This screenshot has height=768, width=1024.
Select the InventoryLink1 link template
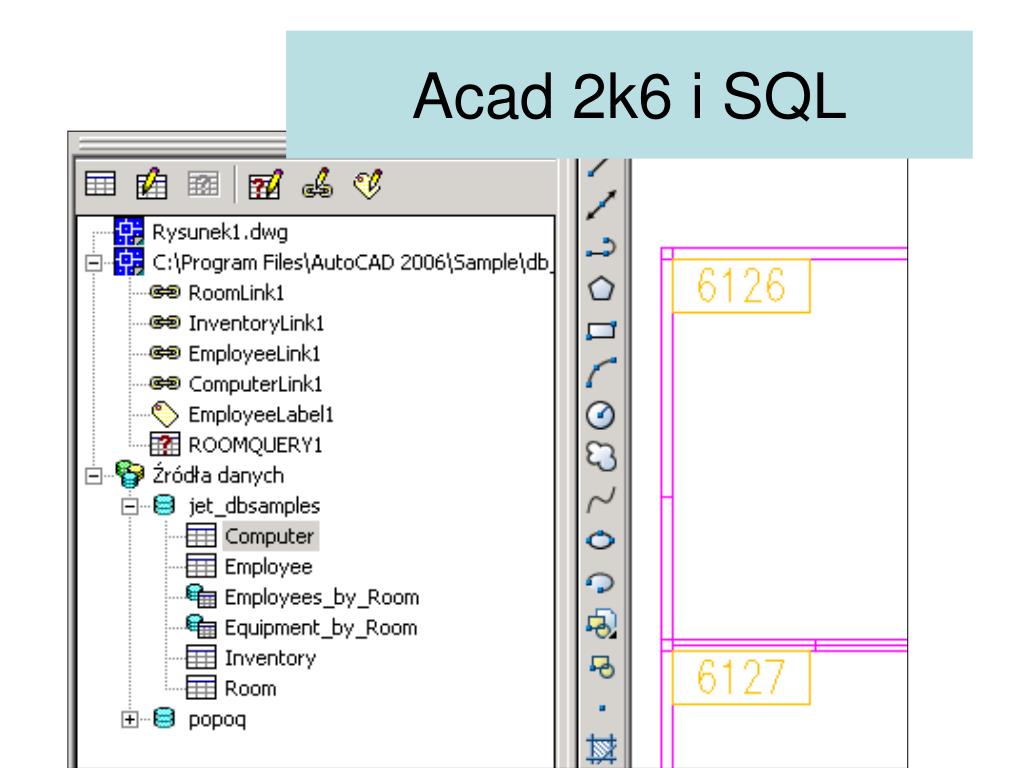tap(256, 323)
